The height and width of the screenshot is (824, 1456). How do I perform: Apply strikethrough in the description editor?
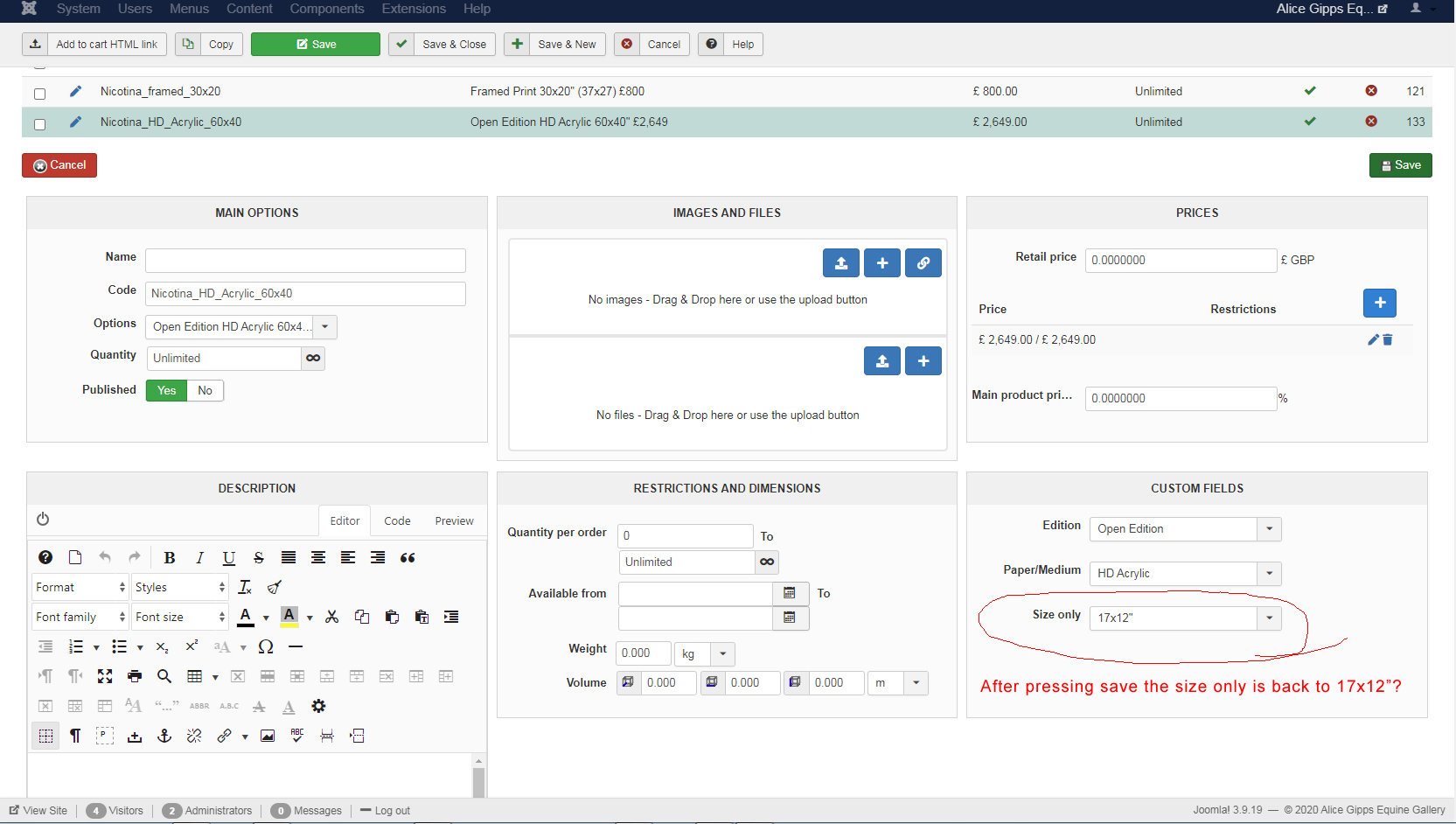pyautogui.click(x=259, y=558)
